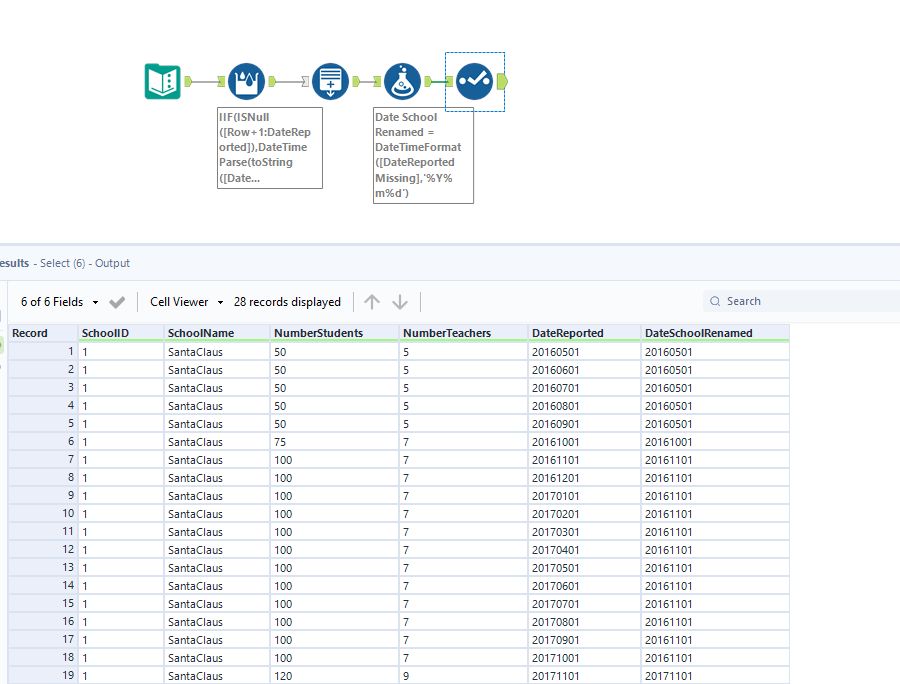The height and width of the screenshot is (684, 900).
Task: Select the blue rows-with-plus tool node
Action: pyautogui.click(x=330, y=81)
